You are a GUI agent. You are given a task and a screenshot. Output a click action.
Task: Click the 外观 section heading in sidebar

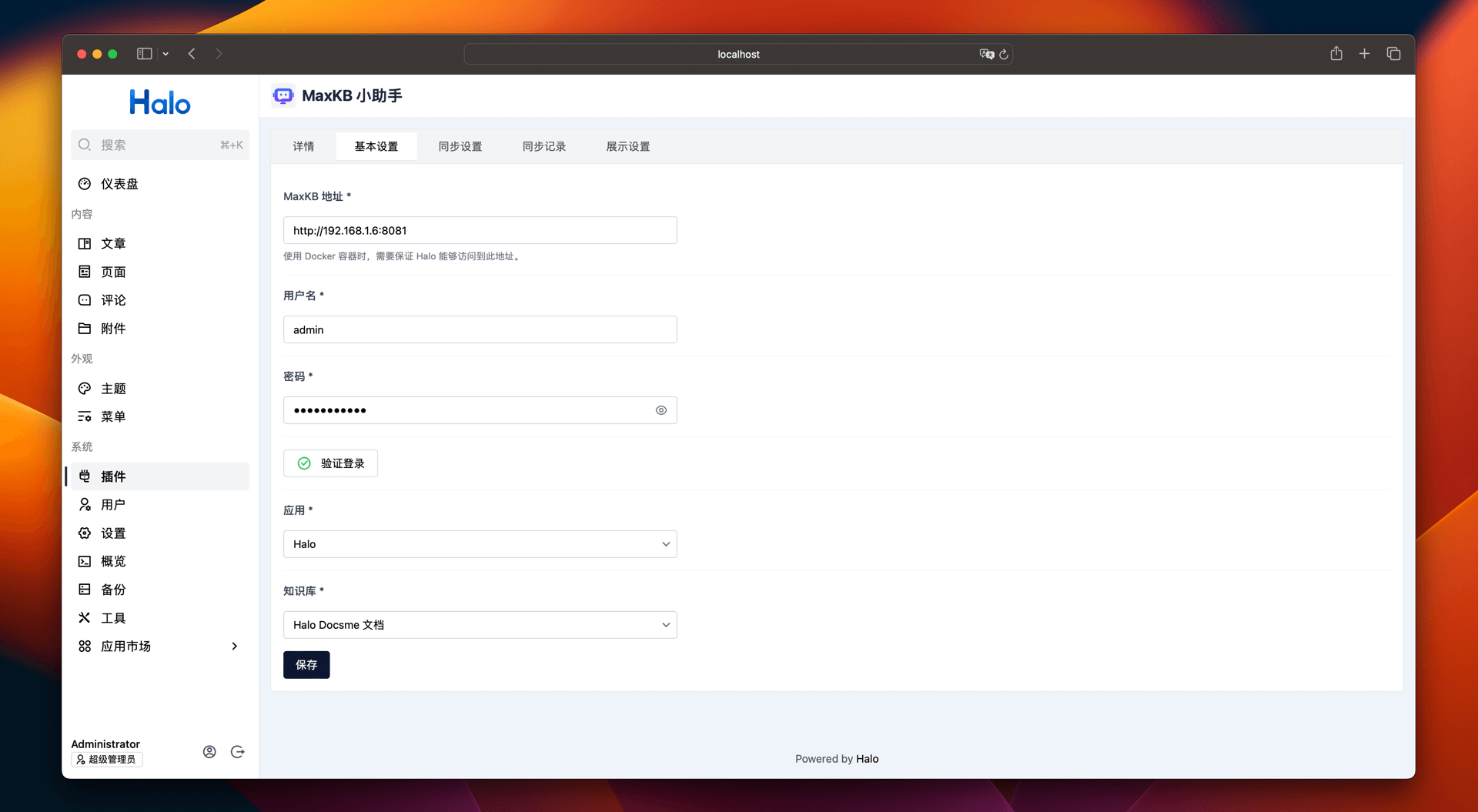pos(82,359)
